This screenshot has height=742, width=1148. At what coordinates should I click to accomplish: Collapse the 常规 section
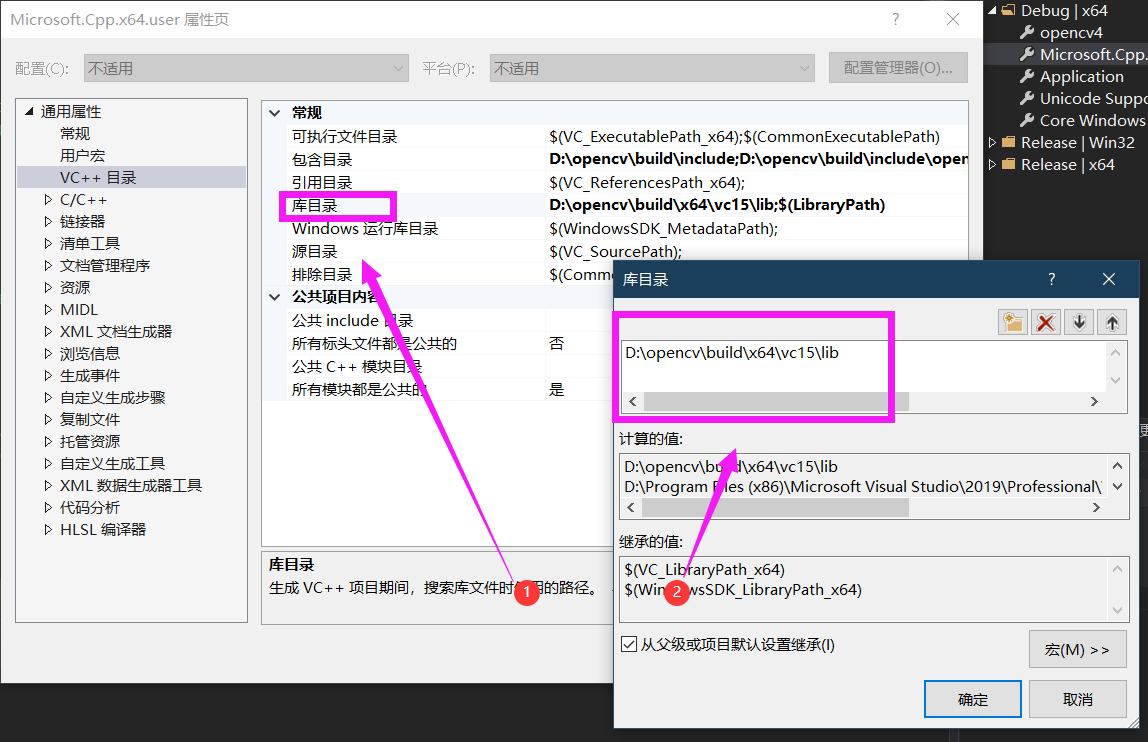tap(274, 112)
